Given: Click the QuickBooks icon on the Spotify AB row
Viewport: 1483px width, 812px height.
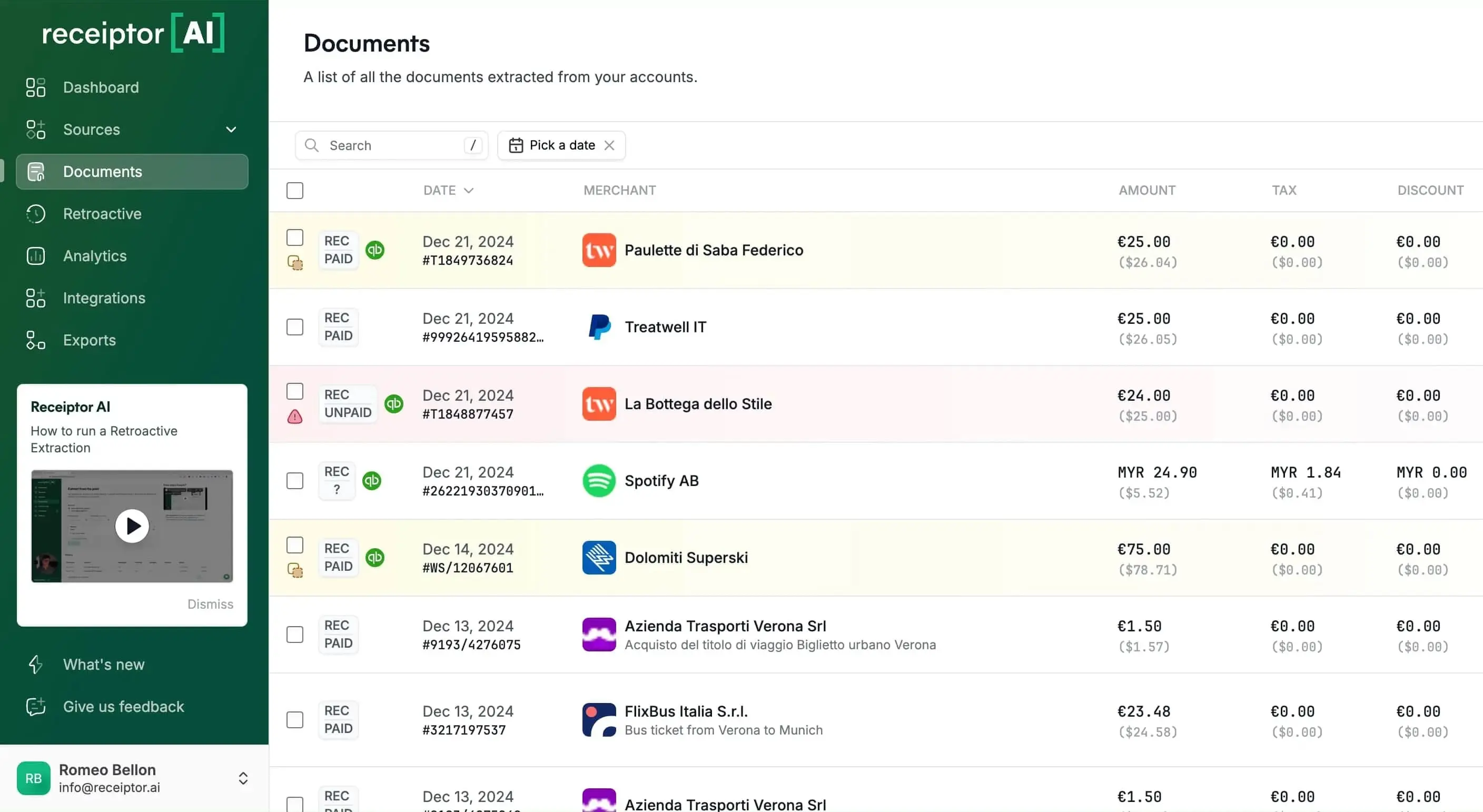Looking at the screenshot, I should click(x=372, y=481).
